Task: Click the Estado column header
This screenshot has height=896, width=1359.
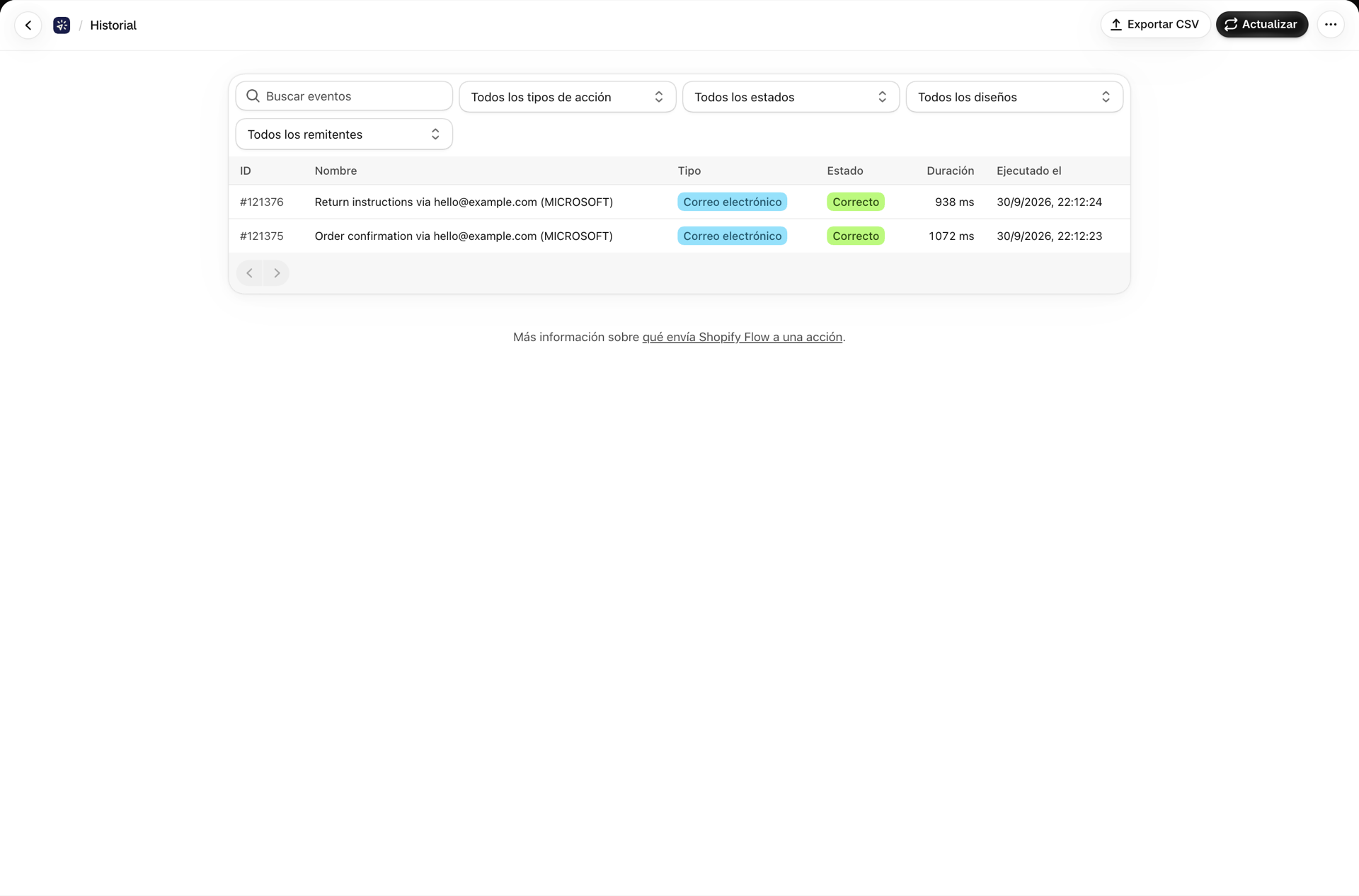Action: (844, 171)
